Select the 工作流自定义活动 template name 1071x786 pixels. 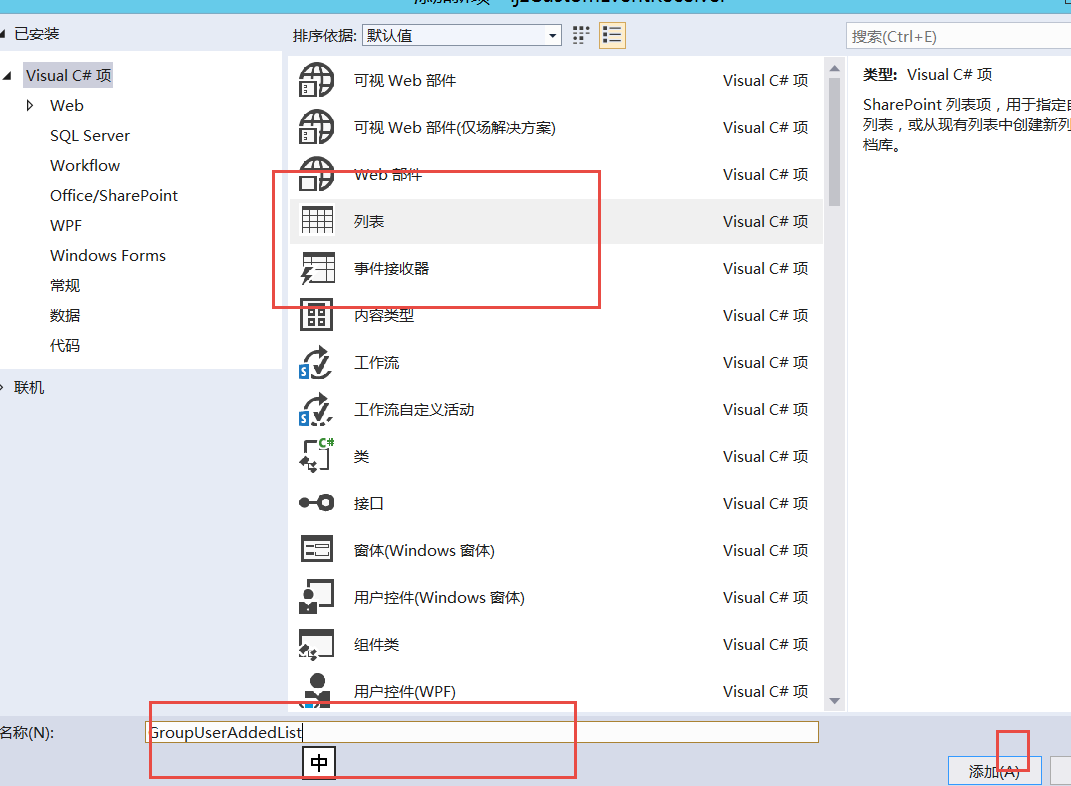[414, 410]
